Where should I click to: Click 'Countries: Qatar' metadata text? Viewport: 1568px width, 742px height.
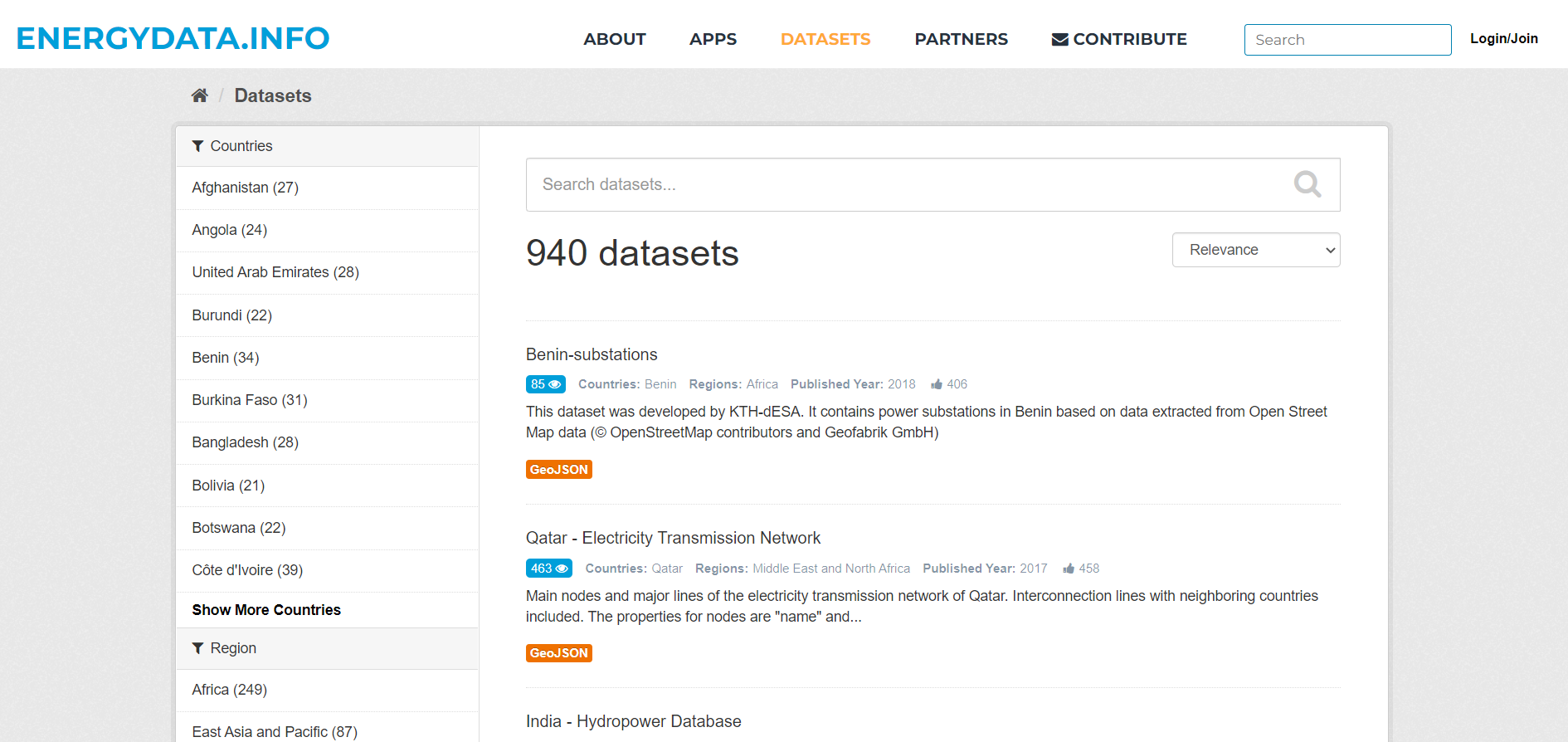634,569
